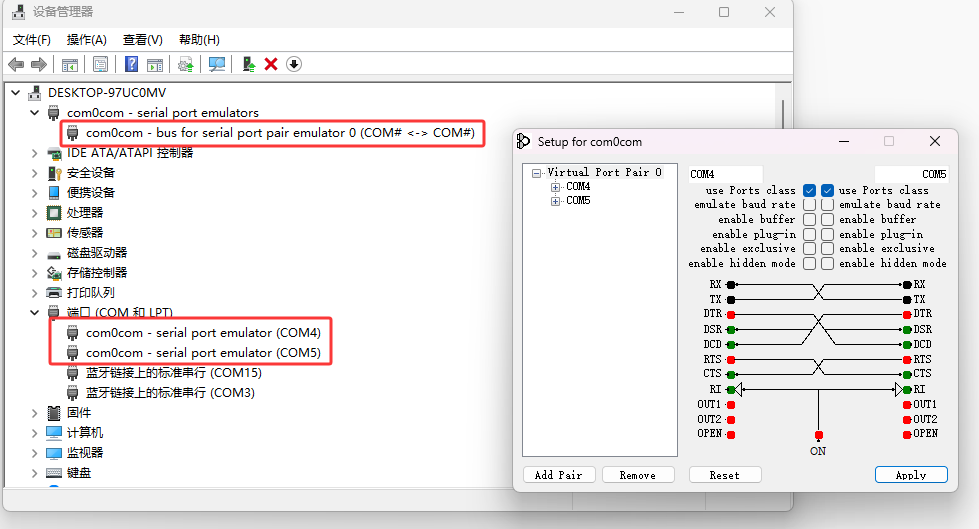
Task: Click the Properties toolbar icon
Action: [100, 64]
